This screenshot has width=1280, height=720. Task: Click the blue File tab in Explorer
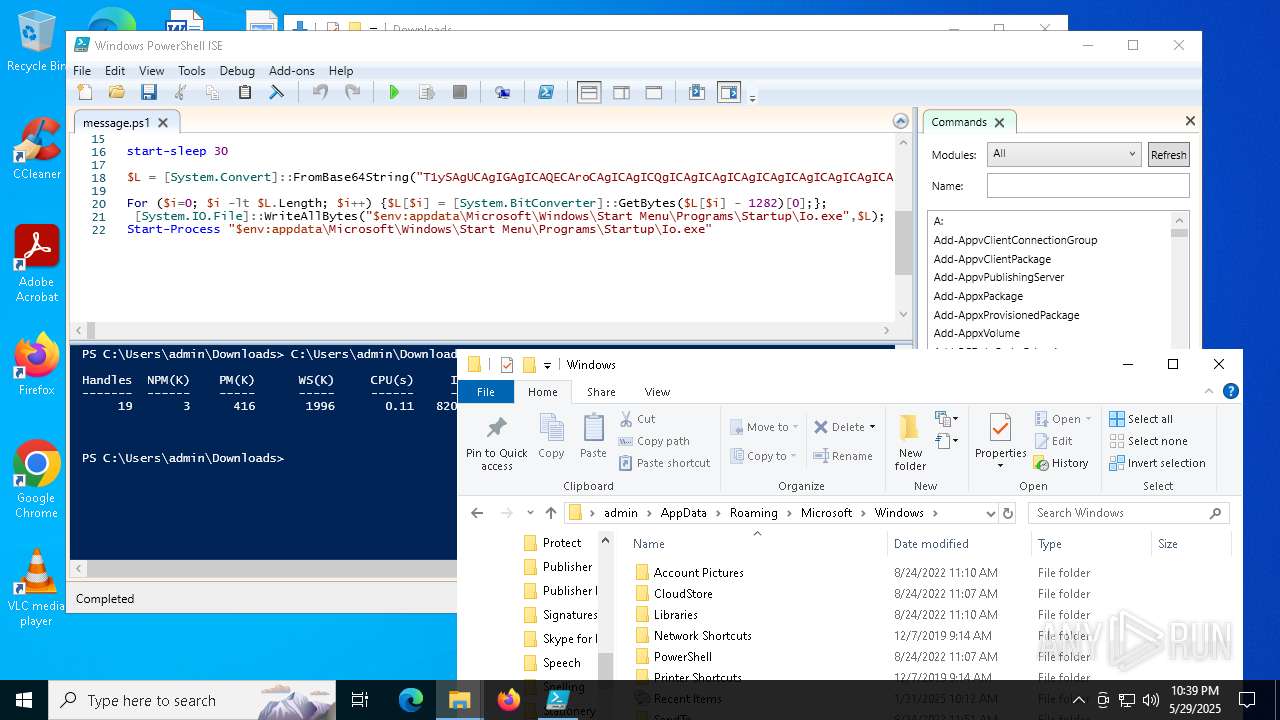(486, 392)
